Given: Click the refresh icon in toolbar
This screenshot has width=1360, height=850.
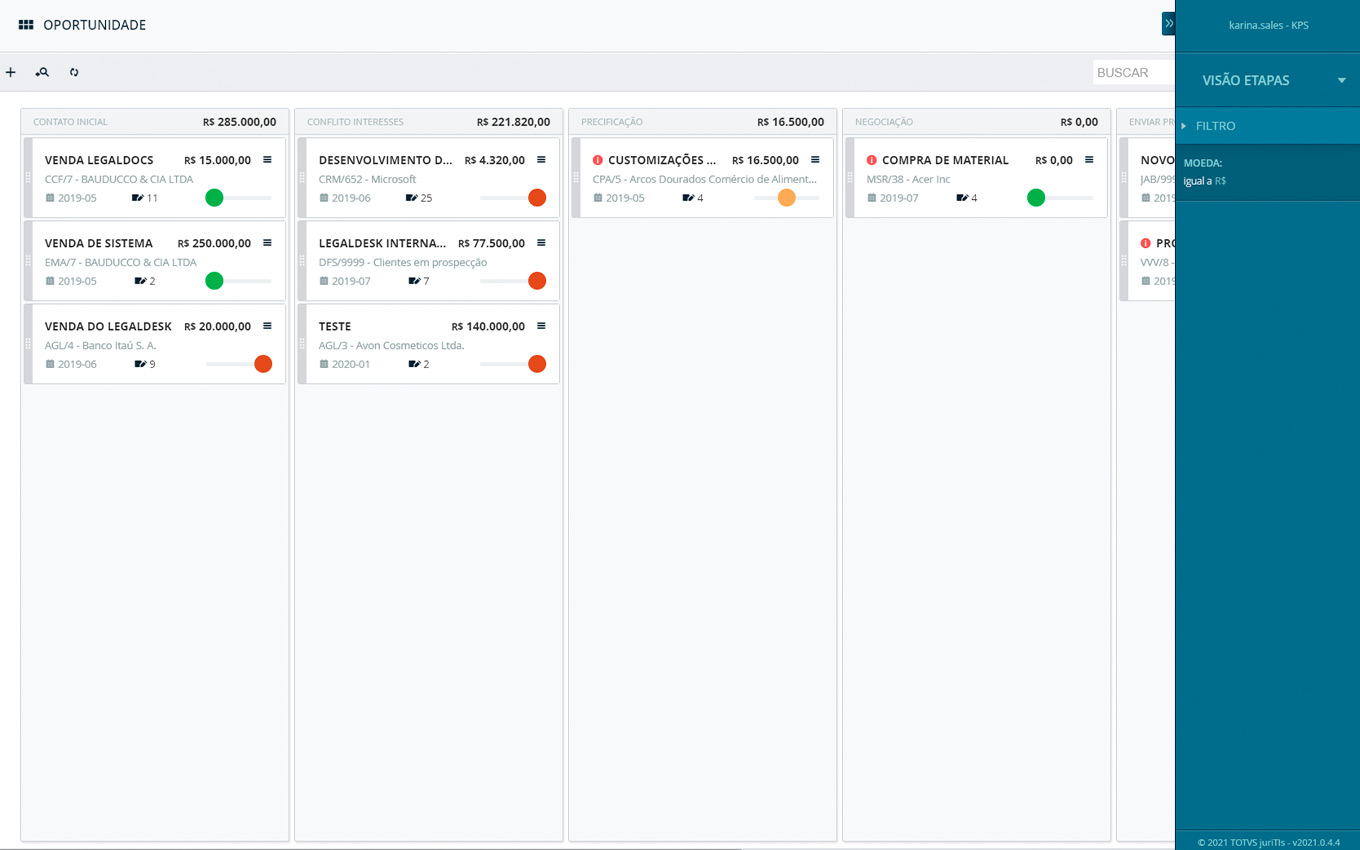Looking at the screenshot, I should coord(74,72).
